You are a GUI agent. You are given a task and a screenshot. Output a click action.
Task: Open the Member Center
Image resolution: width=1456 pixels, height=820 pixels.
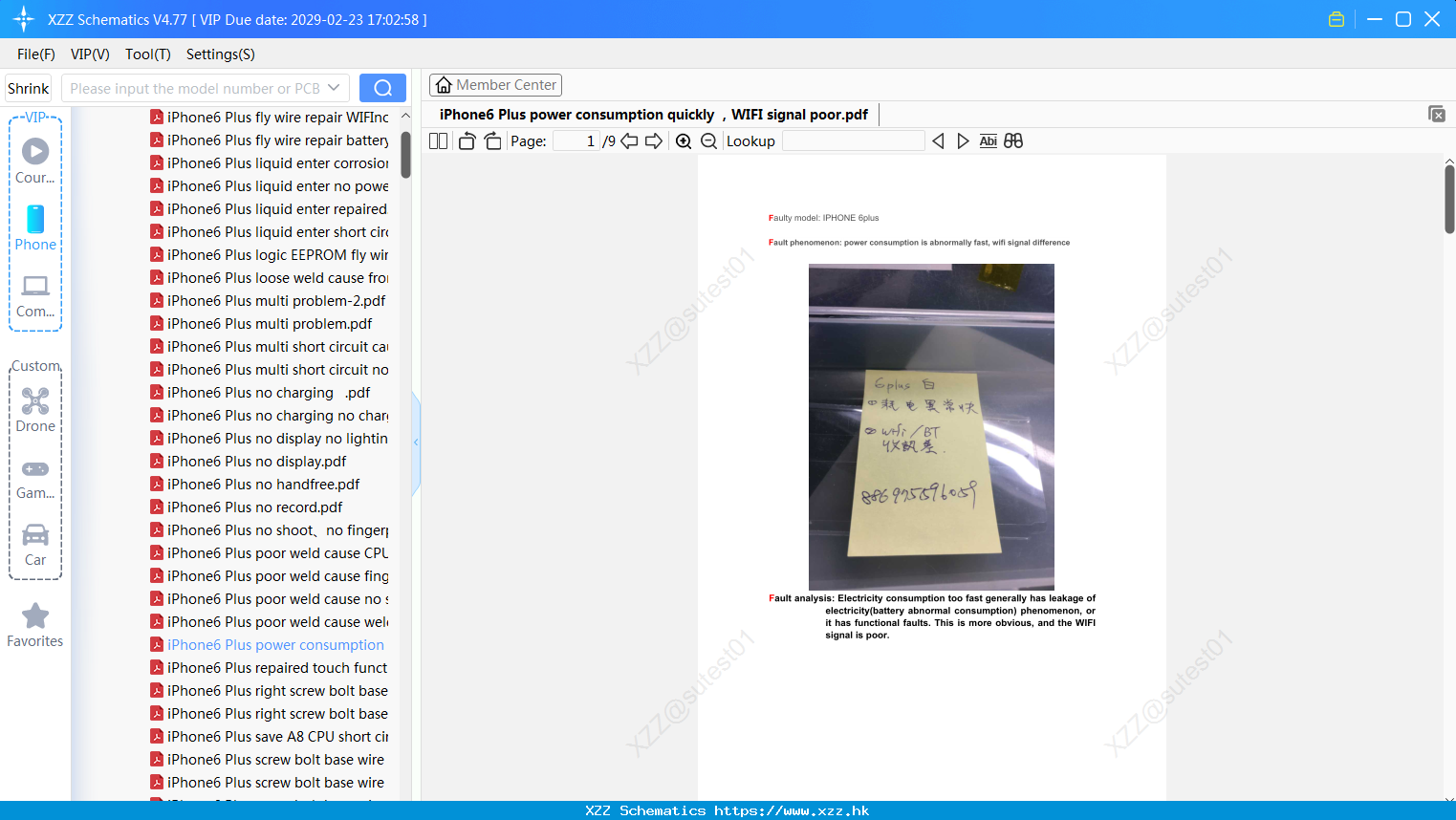click(x=495, y=85)
